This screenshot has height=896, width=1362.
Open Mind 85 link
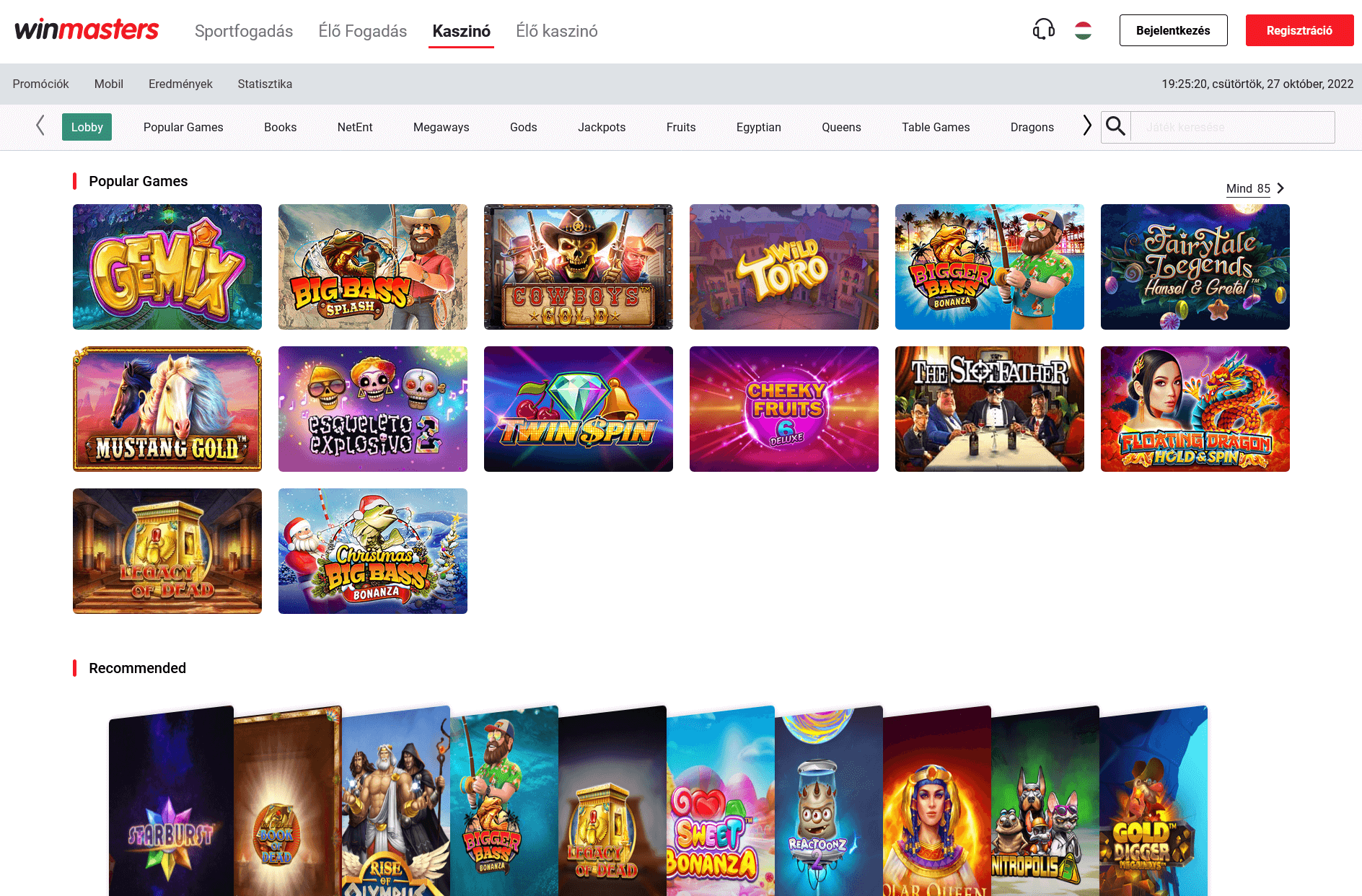1248,188
